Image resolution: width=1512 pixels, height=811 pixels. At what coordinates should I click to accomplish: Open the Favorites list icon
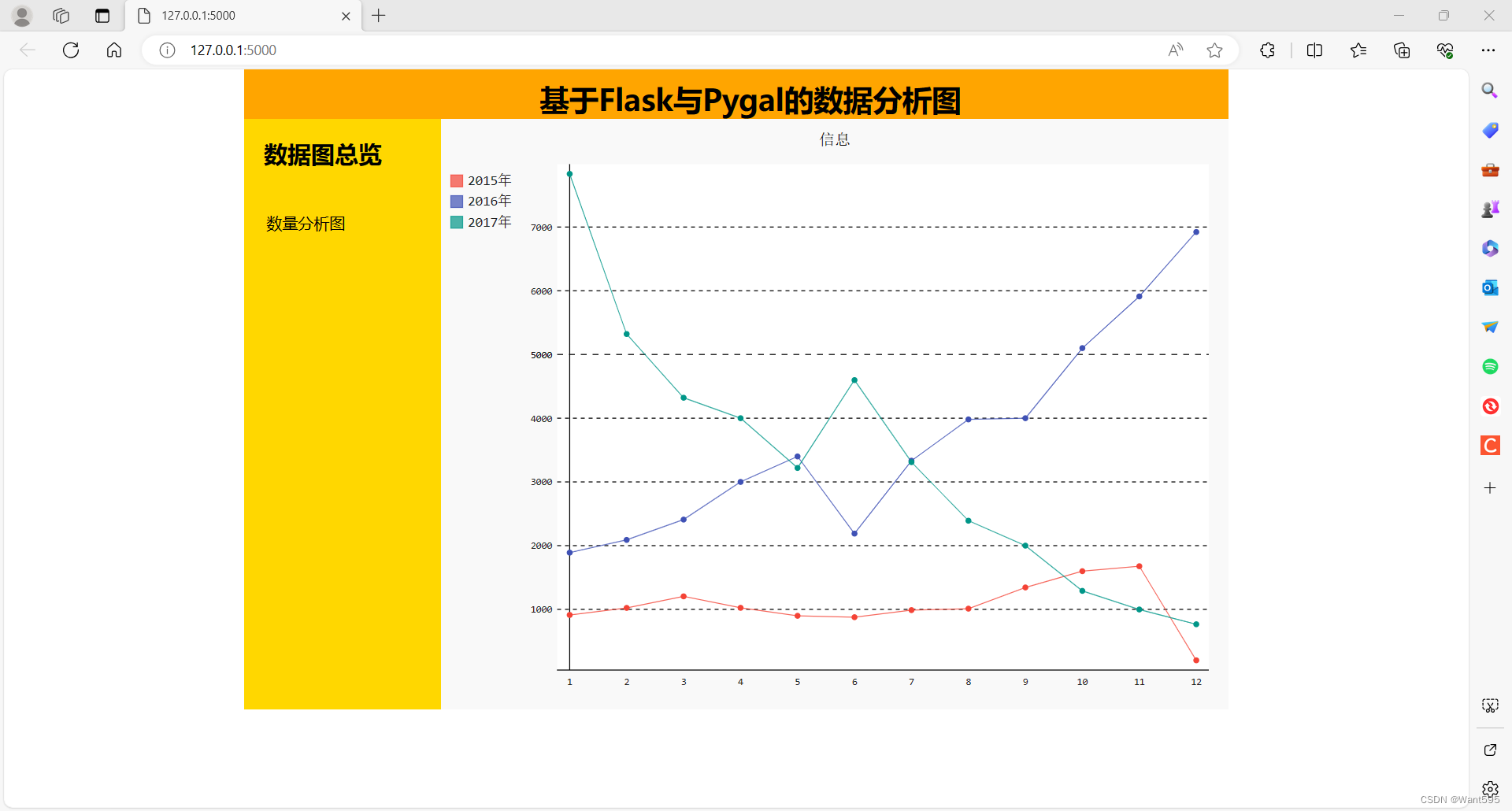click(1358, 50)
